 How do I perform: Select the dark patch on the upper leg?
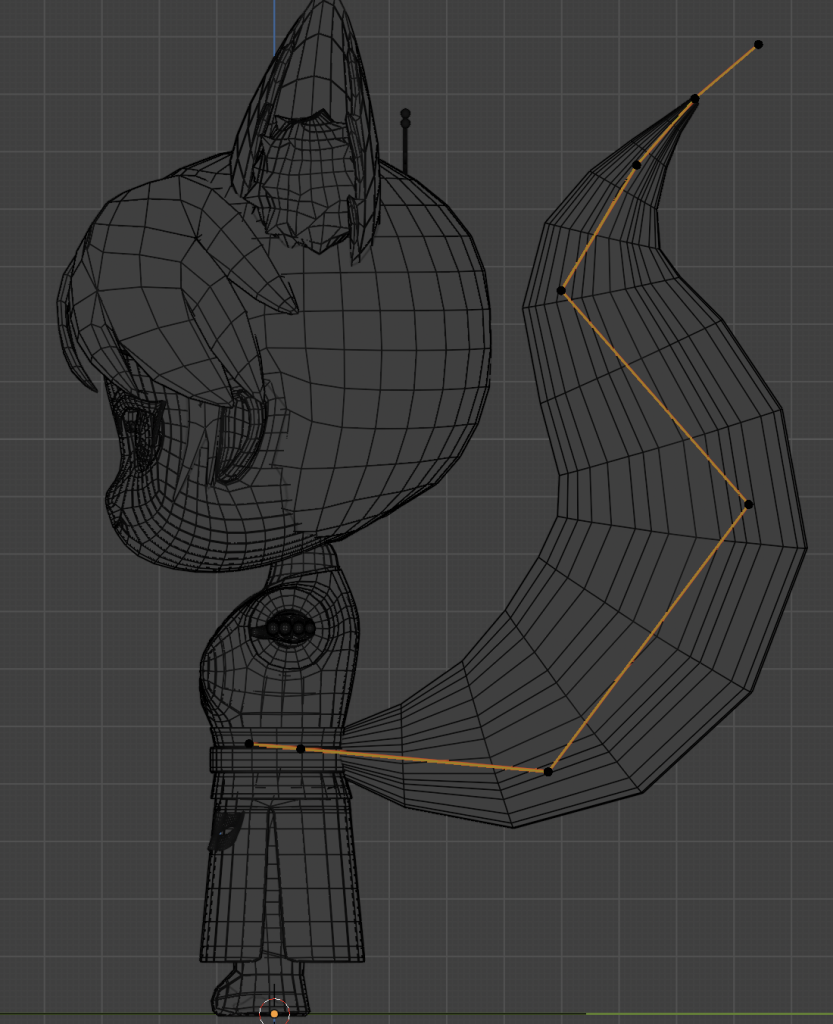[x=226, y=831]
